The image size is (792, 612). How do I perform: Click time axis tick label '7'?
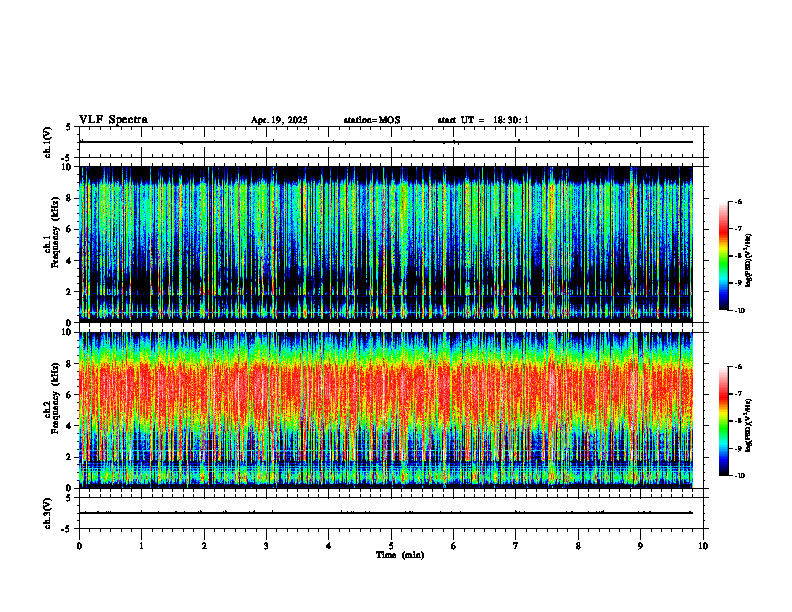[x=516, y=546]
